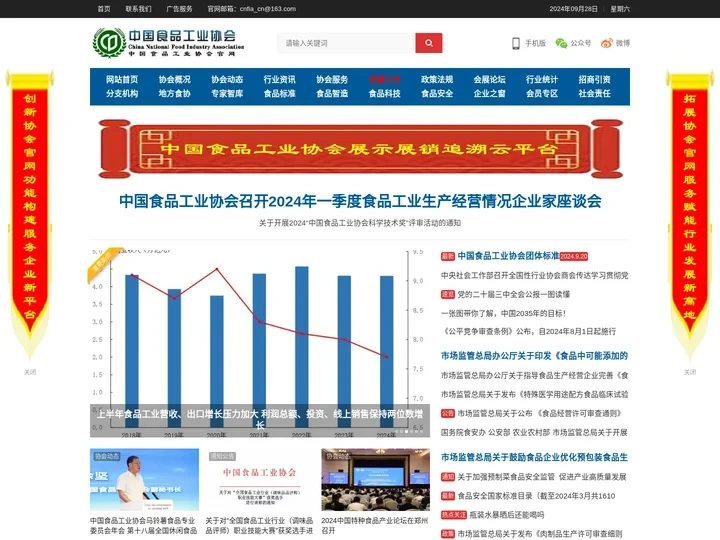Open the 政策法规 navigation item

point(437,79)
